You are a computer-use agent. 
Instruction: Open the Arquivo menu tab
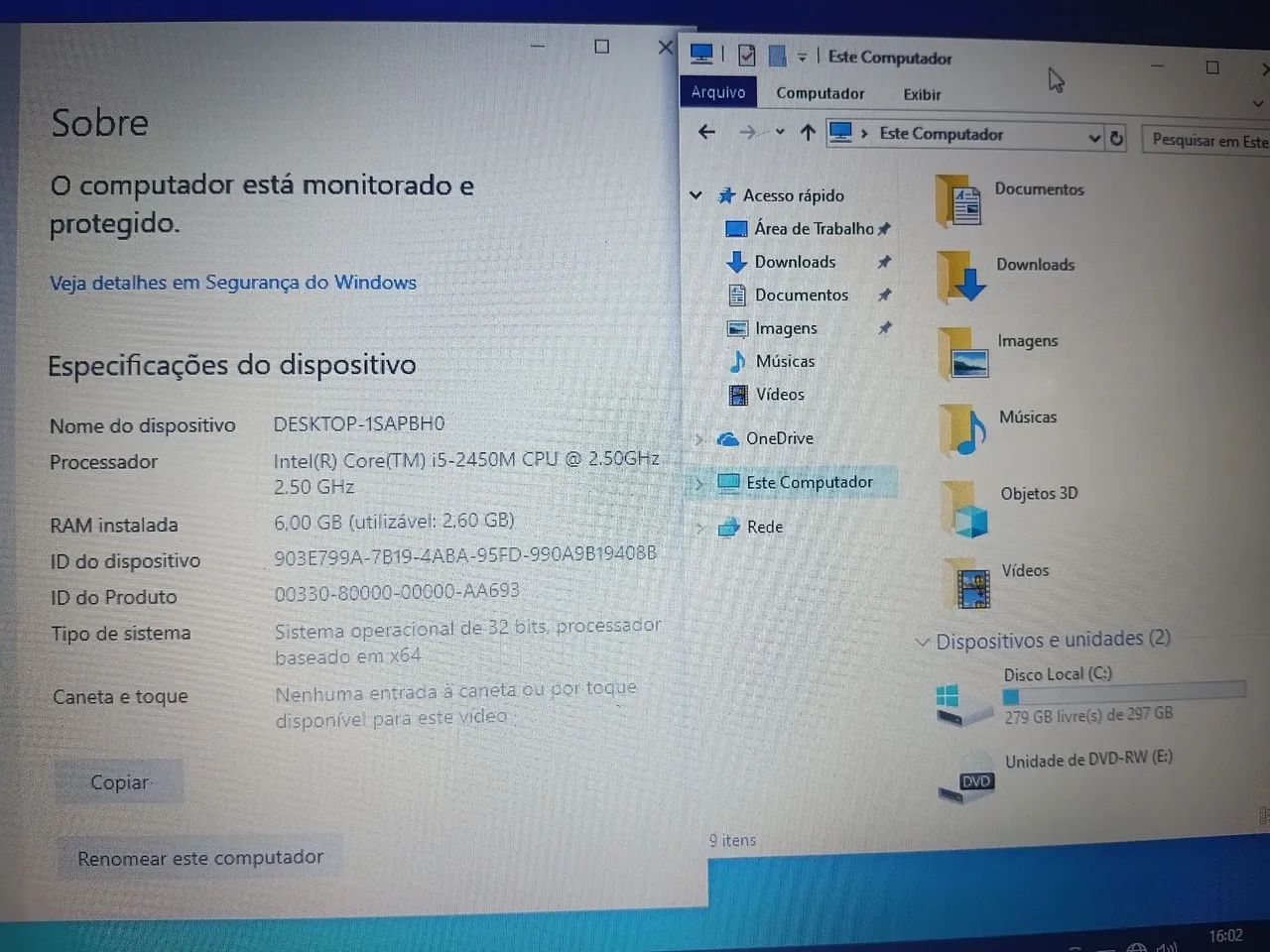718,91
